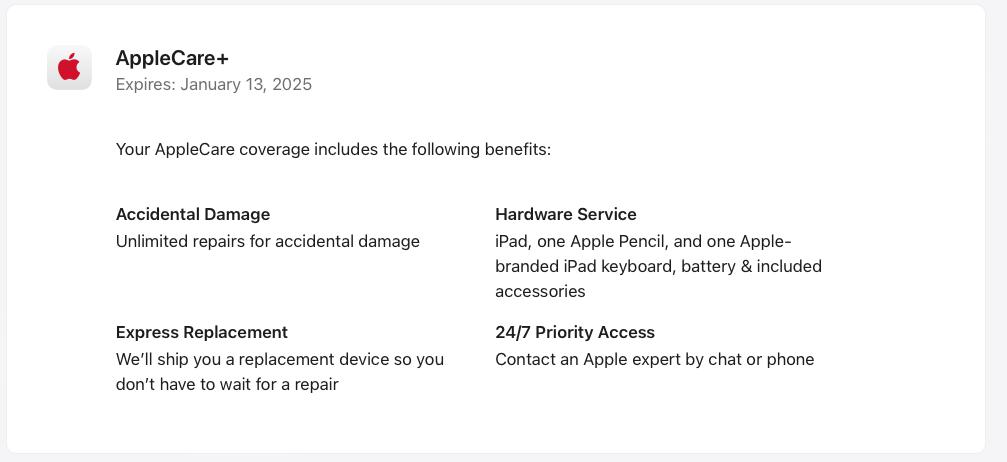Click the word Unlimited in Accidental Damage
Screen dimensions: 1007x462
click(147, 242)
